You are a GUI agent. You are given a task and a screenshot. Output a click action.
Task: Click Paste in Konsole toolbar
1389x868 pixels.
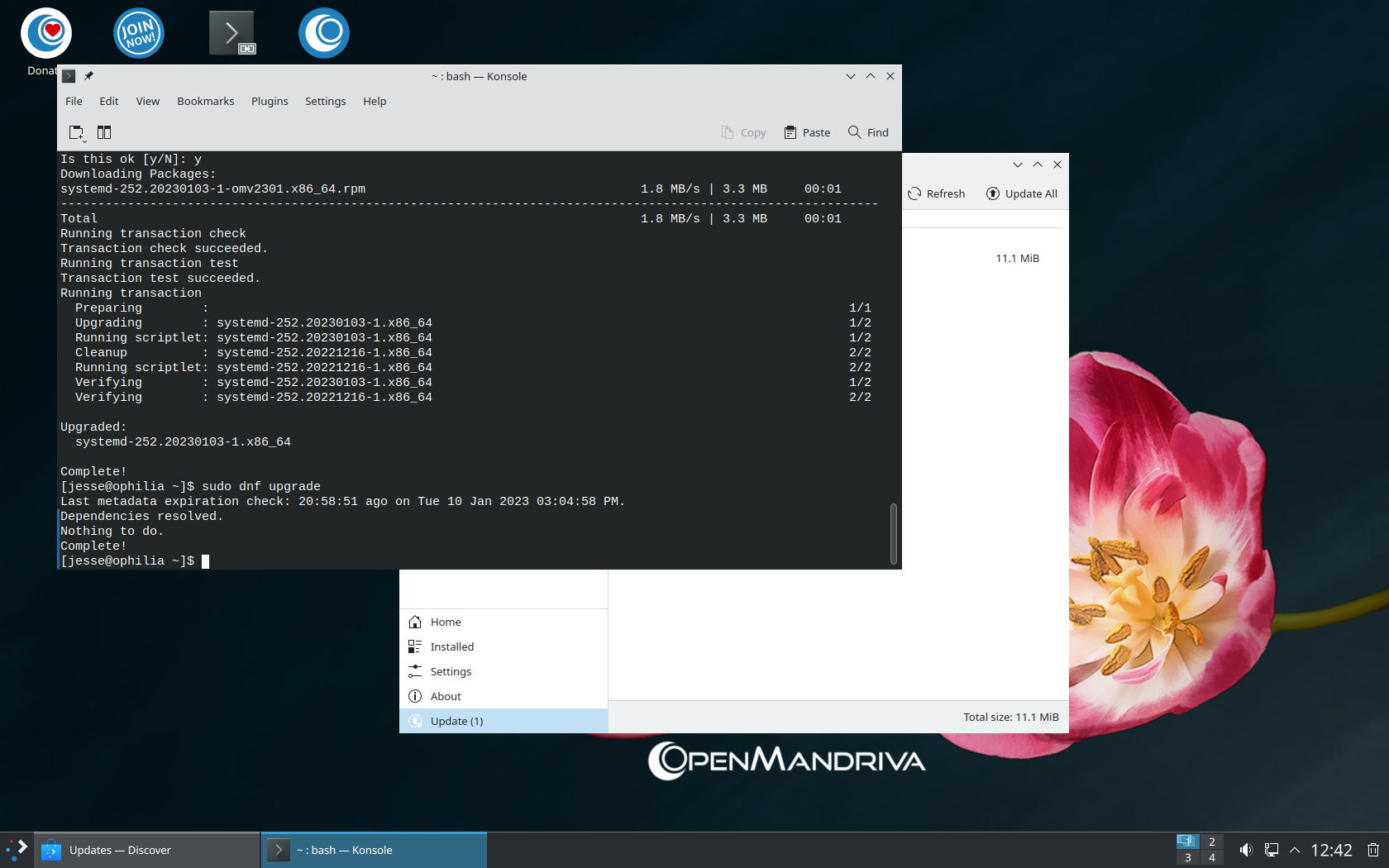pyautogui.click(x=807, y=132)
